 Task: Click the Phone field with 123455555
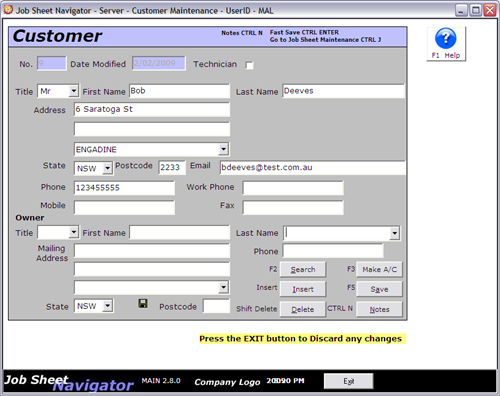point(124,188)
